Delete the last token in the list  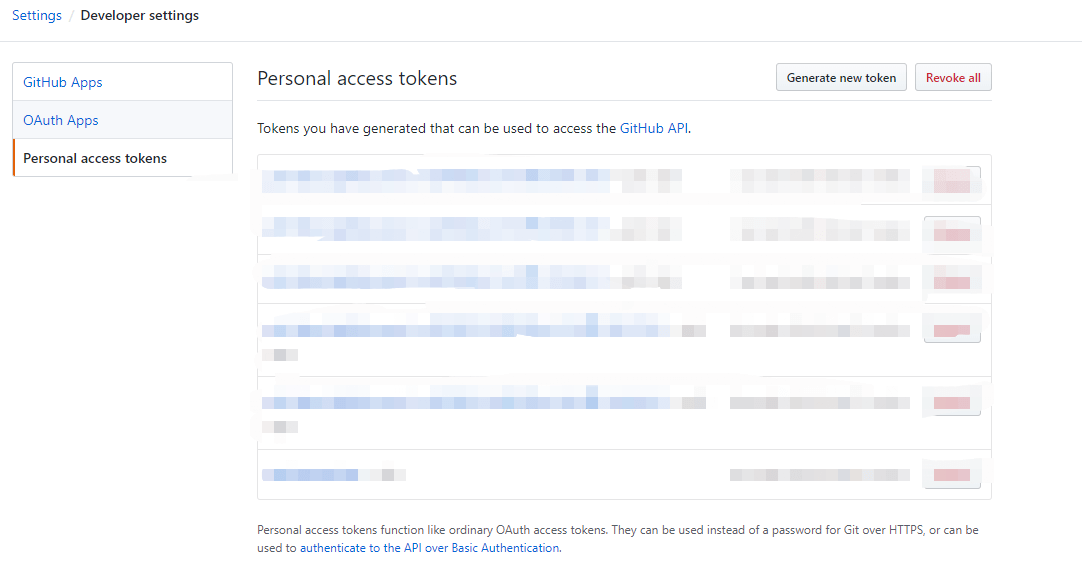951,474
